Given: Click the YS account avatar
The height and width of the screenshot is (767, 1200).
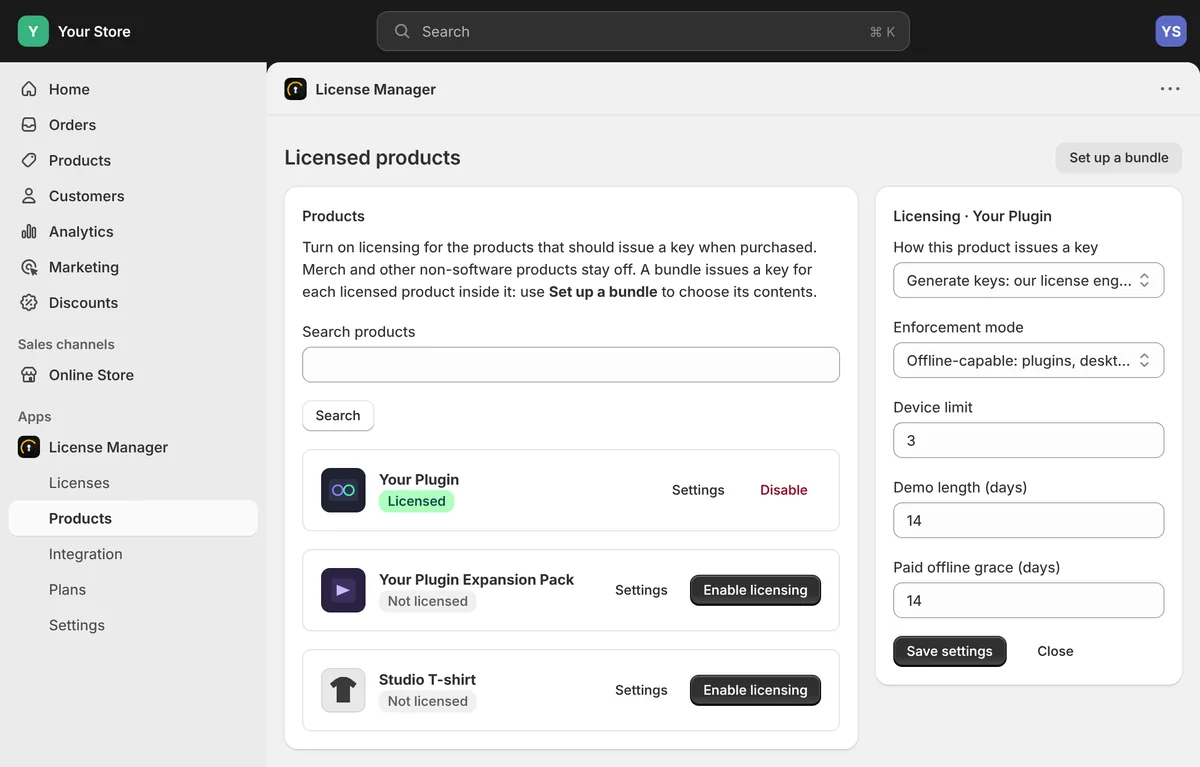Looking at the screenshot, I should [1170, 31].
